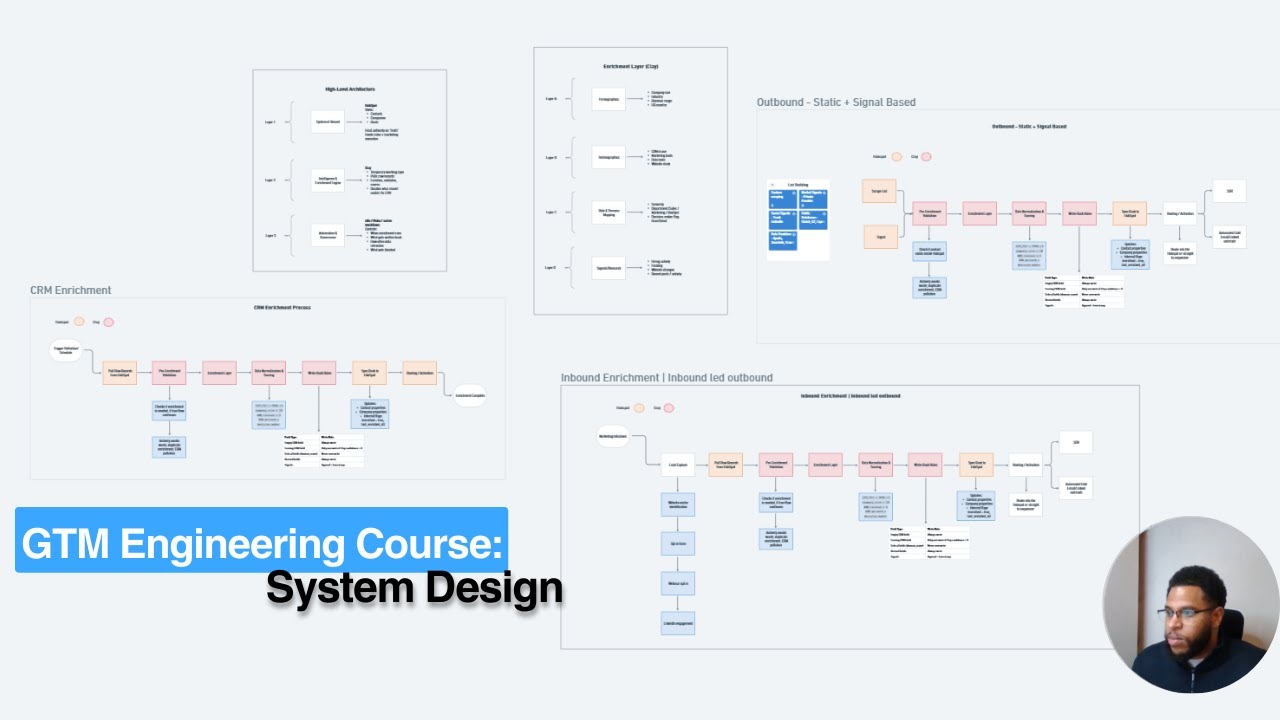Select the Signal node in Outbound
Viewport: 1280px width, 720px height.
(880, 237)
